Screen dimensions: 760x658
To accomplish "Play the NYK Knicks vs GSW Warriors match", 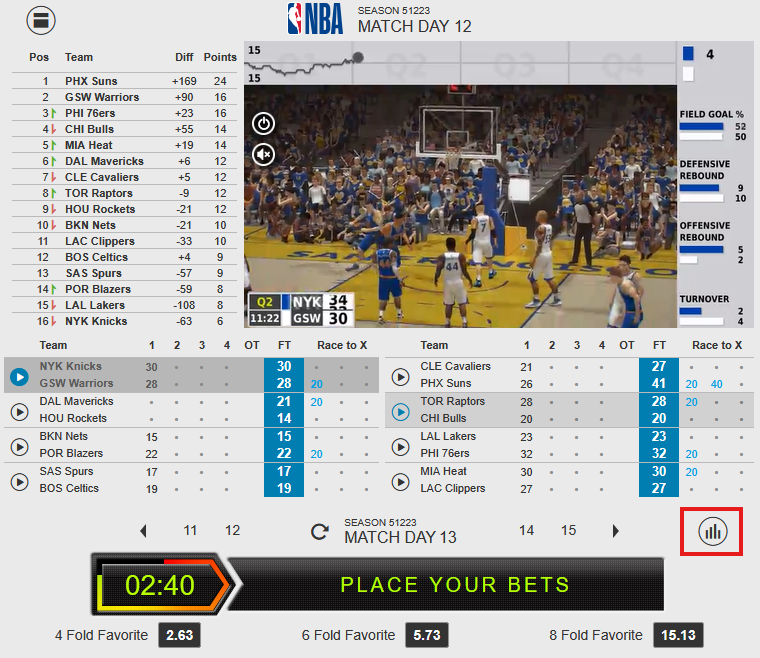I will click(x=18, y=377).
